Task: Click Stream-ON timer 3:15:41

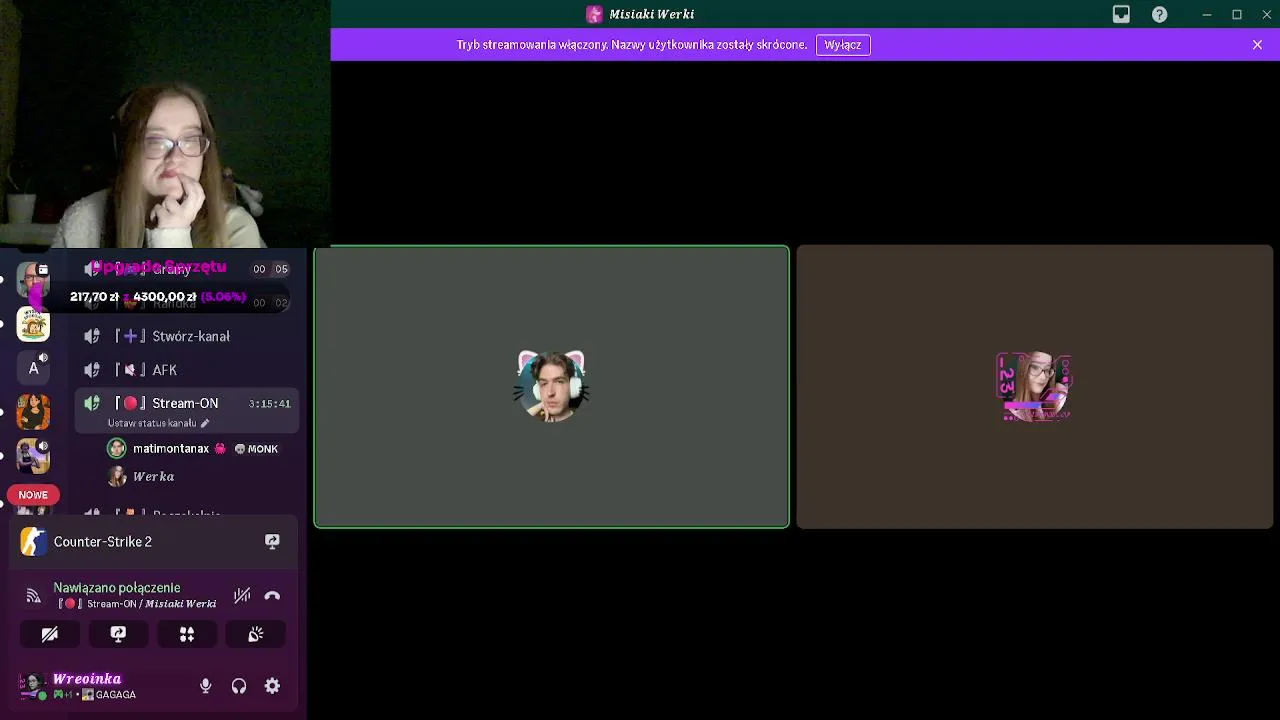Action: coord(270,404)
